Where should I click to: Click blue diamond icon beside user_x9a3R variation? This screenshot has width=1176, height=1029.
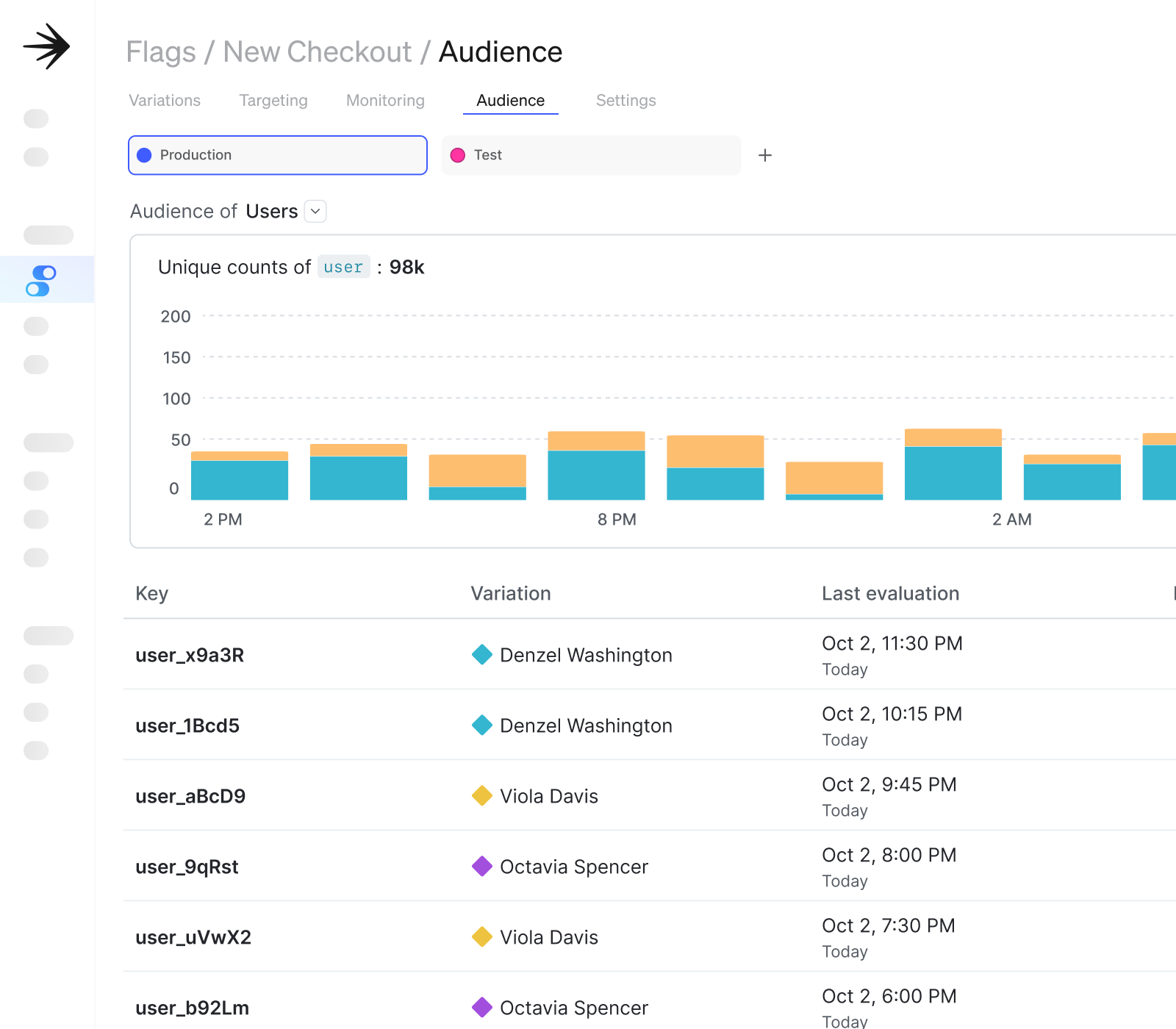click(482, 654)
